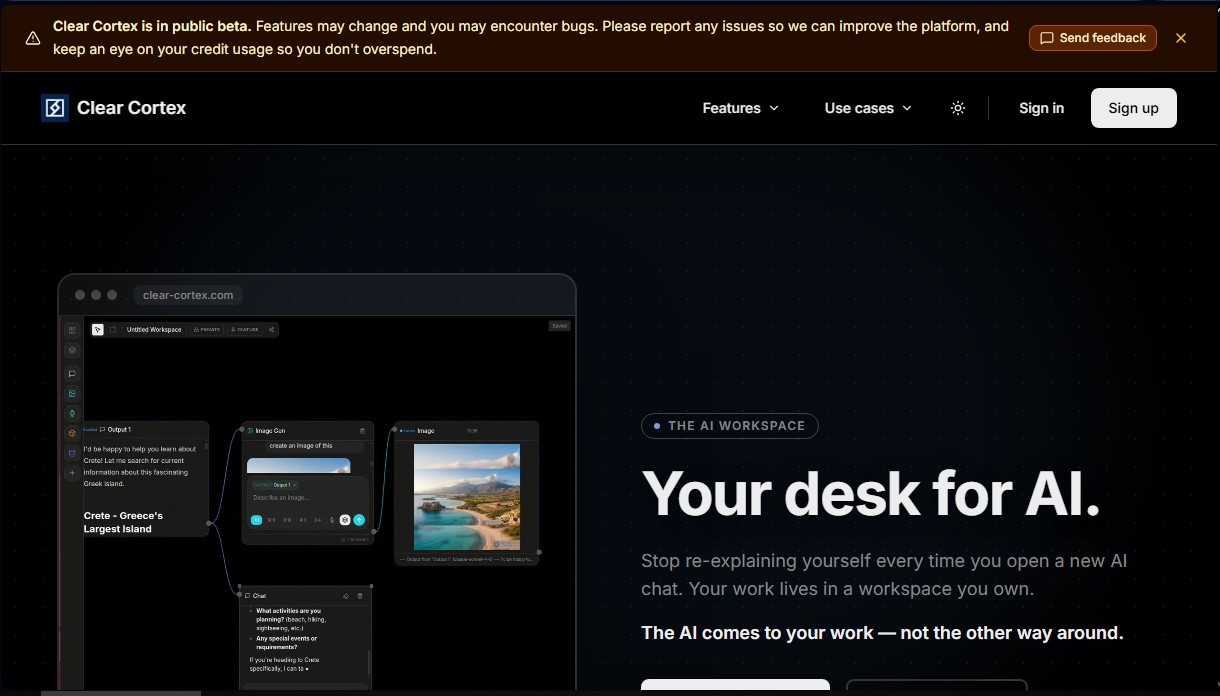Click the Sign up button

point(1133,108)
